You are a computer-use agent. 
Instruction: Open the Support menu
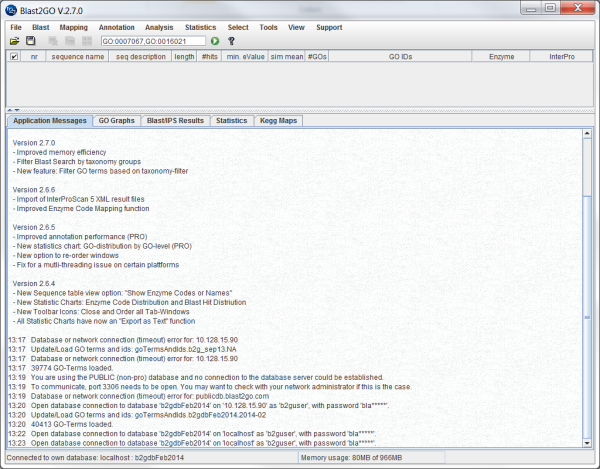click(329, 27)
